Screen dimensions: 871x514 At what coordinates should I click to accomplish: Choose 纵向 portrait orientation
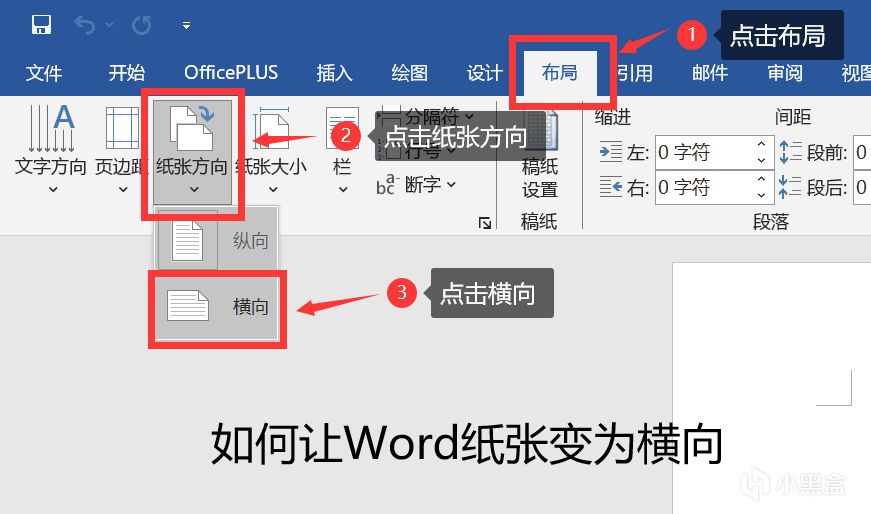tap(217, 241)
